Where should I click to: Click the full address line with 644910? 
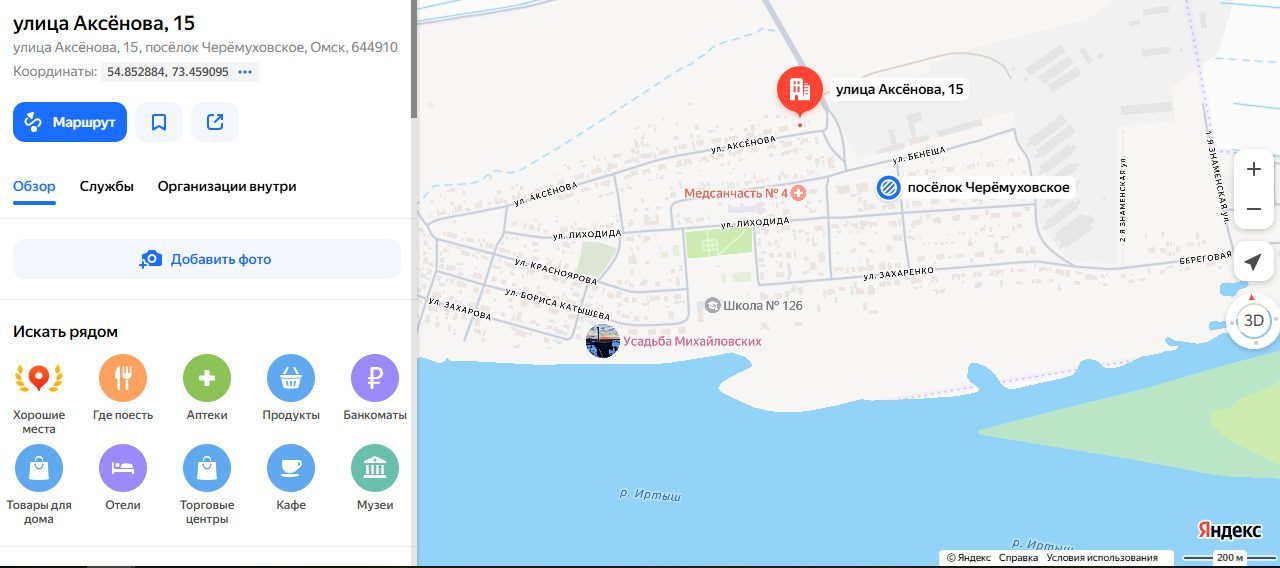coord(205,47)
